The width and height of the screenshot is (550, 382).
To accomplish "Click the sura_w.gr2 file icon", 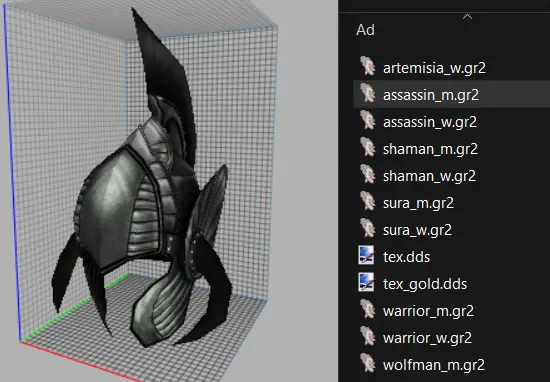I will coord(368,229).
